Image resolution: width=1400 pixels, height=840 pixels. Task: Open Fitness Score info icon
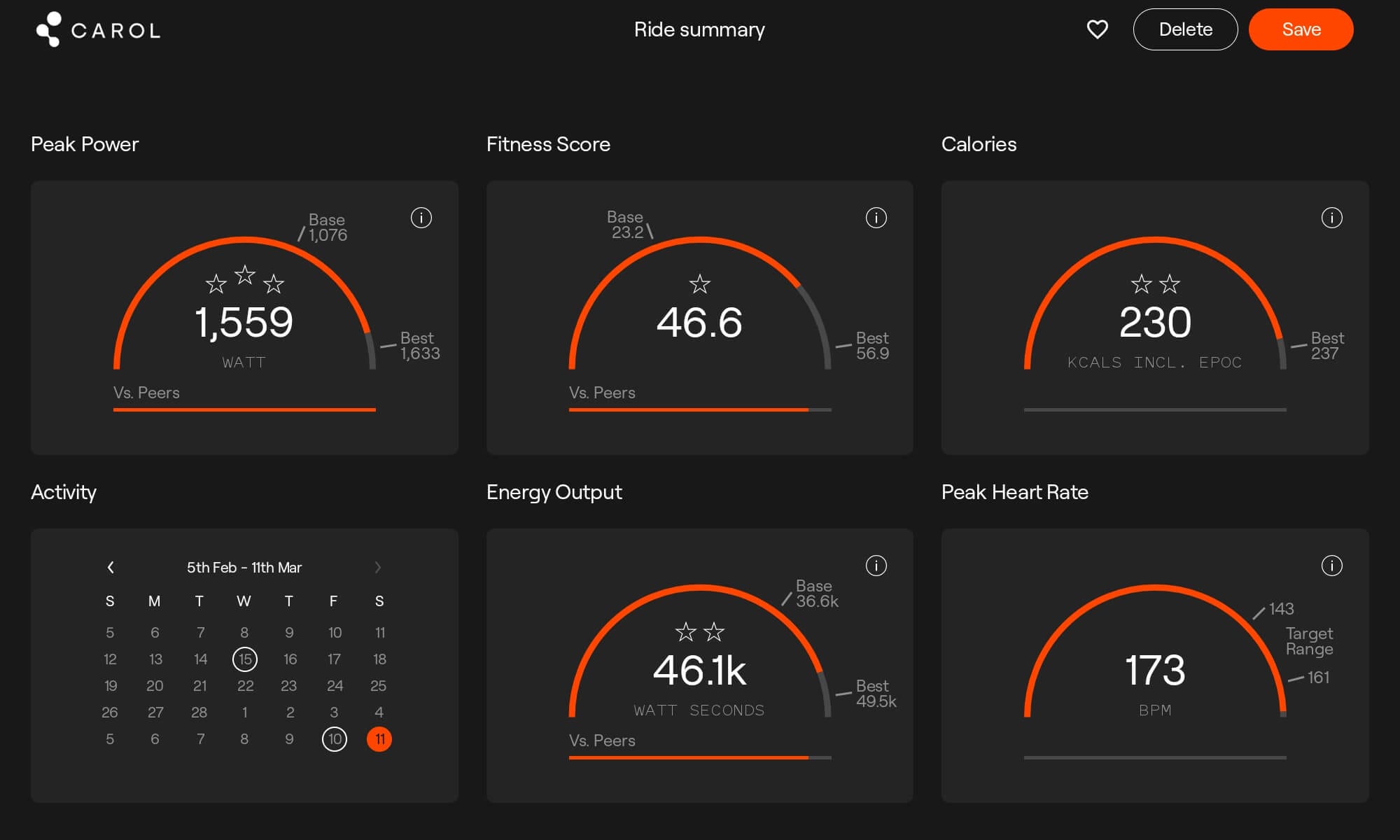tap(876, 218)
